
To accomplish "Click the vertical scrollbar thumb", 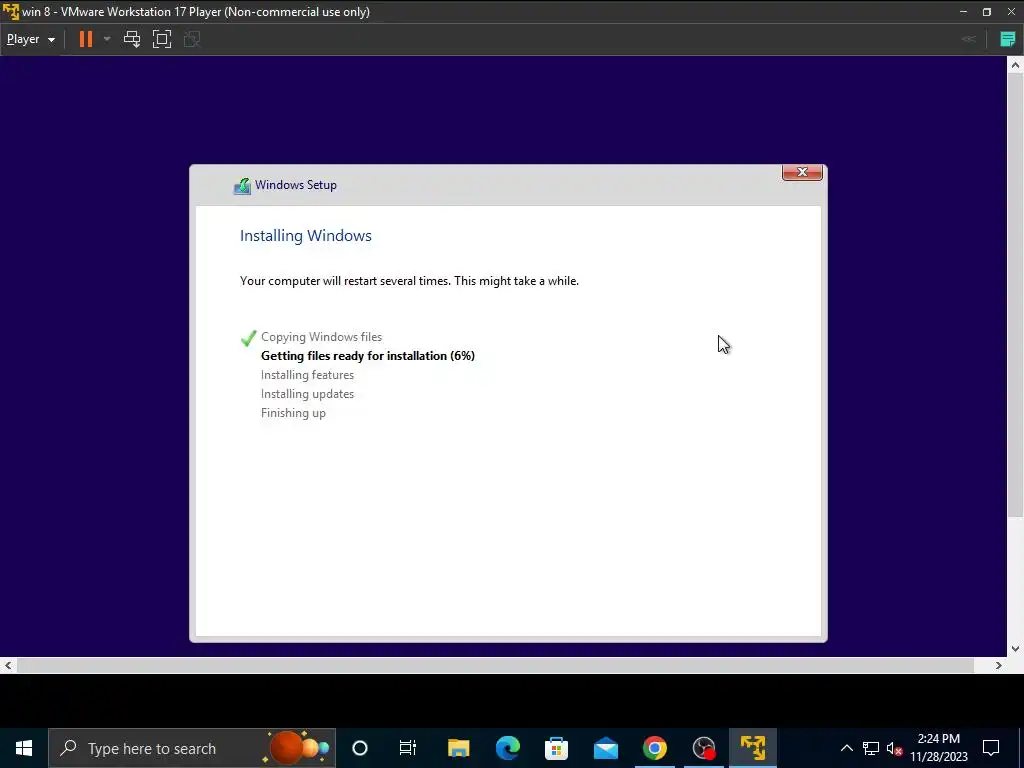I will coord(1015,294).
